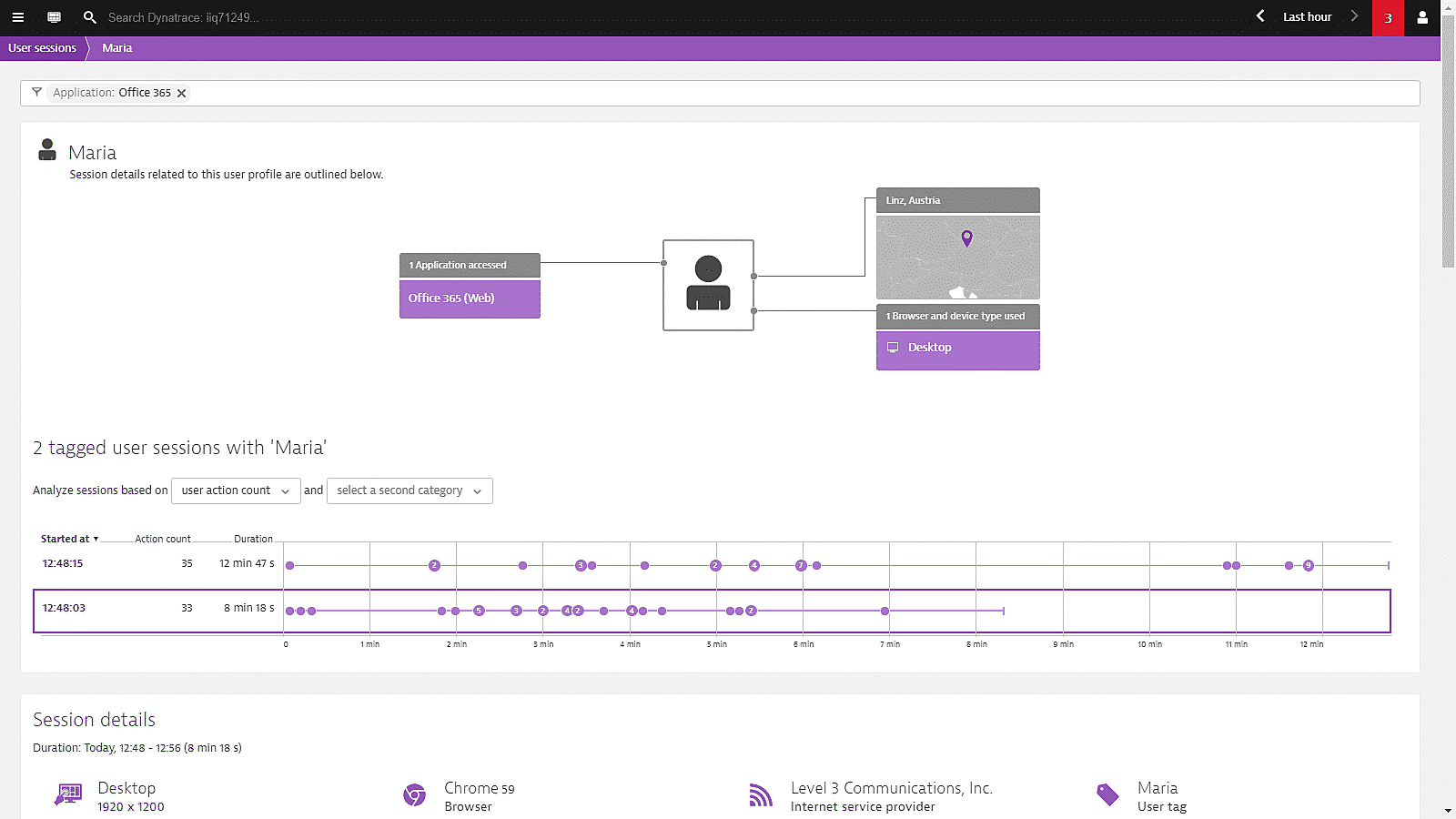Click the page vertical scrollbar thumb
Image resolution: width=1456 pixels, height=819 pixels.
pos(1448,141)
